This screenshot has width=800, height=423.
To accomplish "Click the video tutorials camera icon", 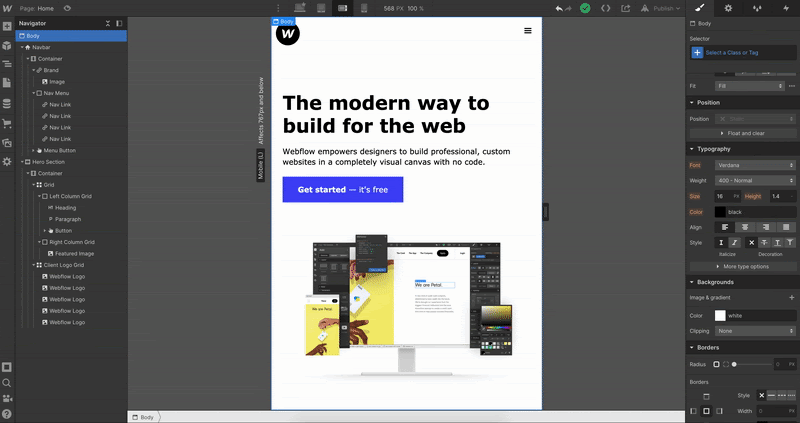I will tap(7, 399).
